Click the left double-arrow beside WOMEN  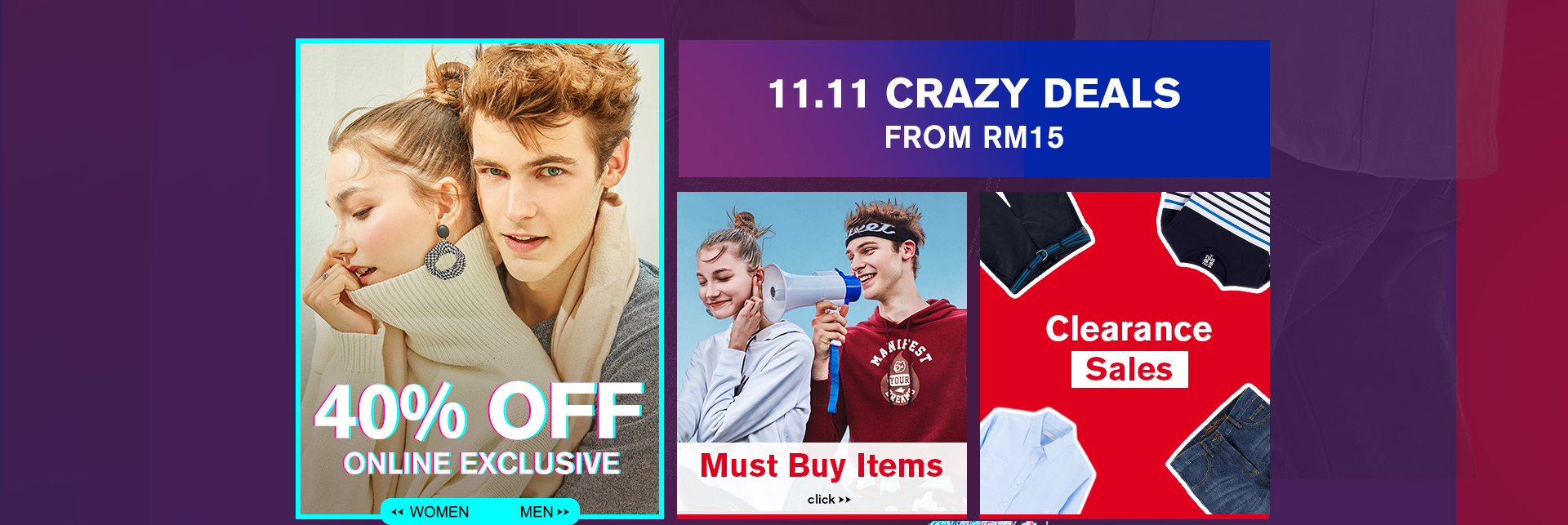[x=398, y=512]
